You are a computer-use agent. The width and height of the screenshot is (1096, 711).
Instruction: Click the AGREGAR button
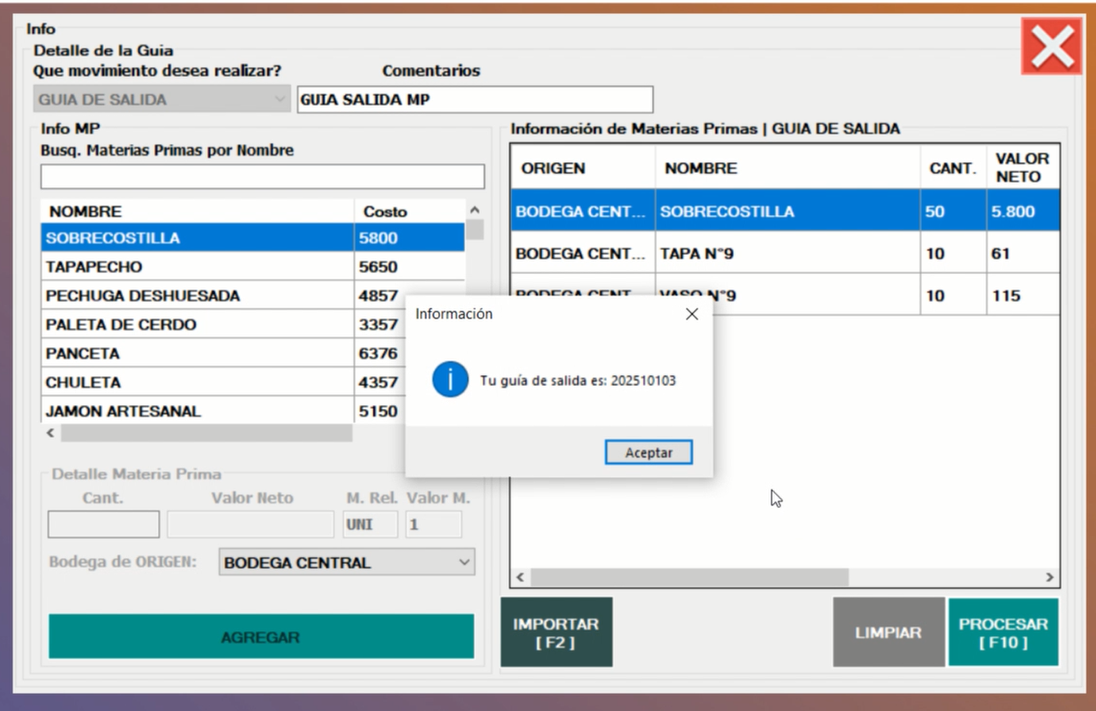[x=261, y=637]
